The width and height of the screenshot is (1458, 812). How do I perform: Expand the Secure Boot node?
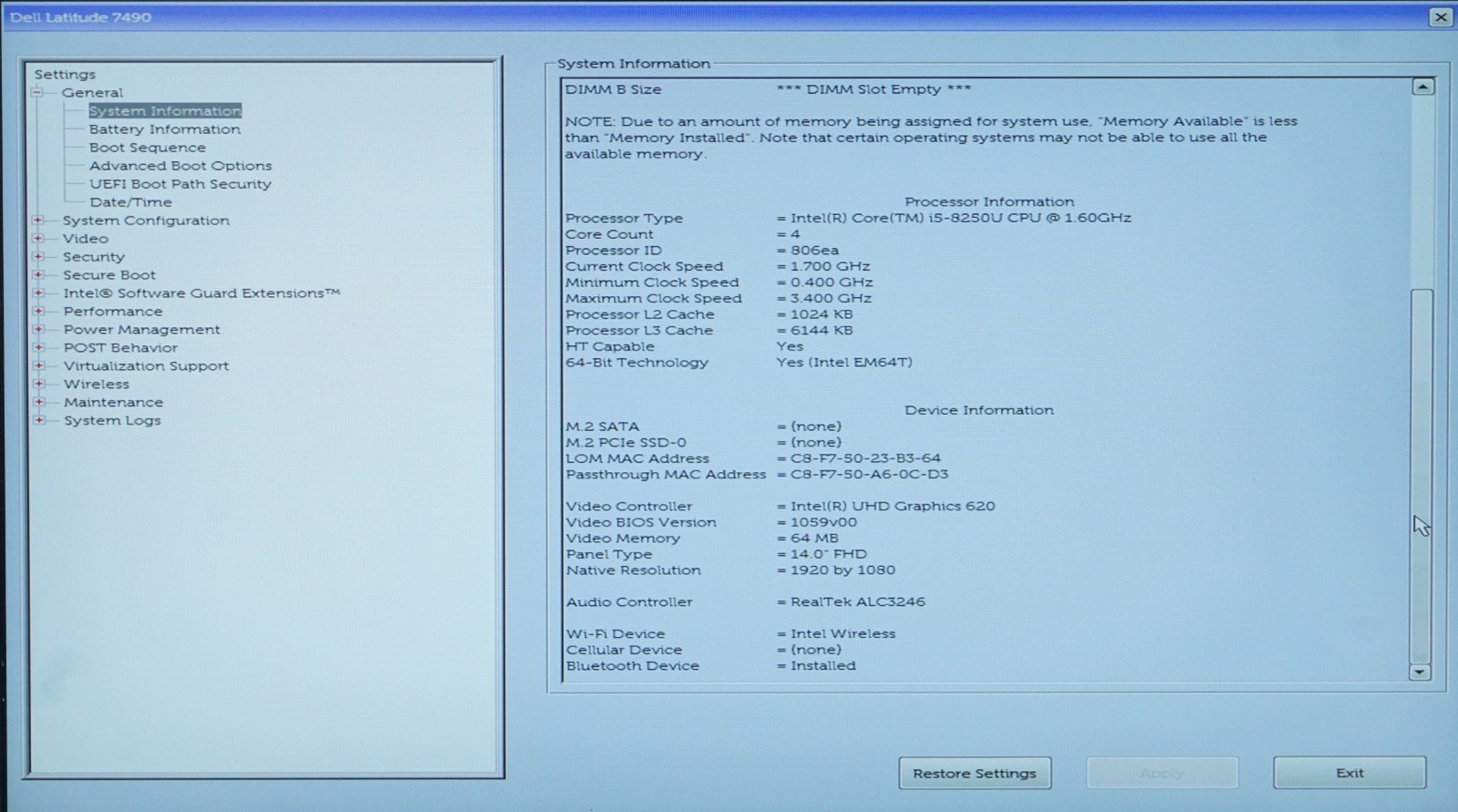(37, 274)
